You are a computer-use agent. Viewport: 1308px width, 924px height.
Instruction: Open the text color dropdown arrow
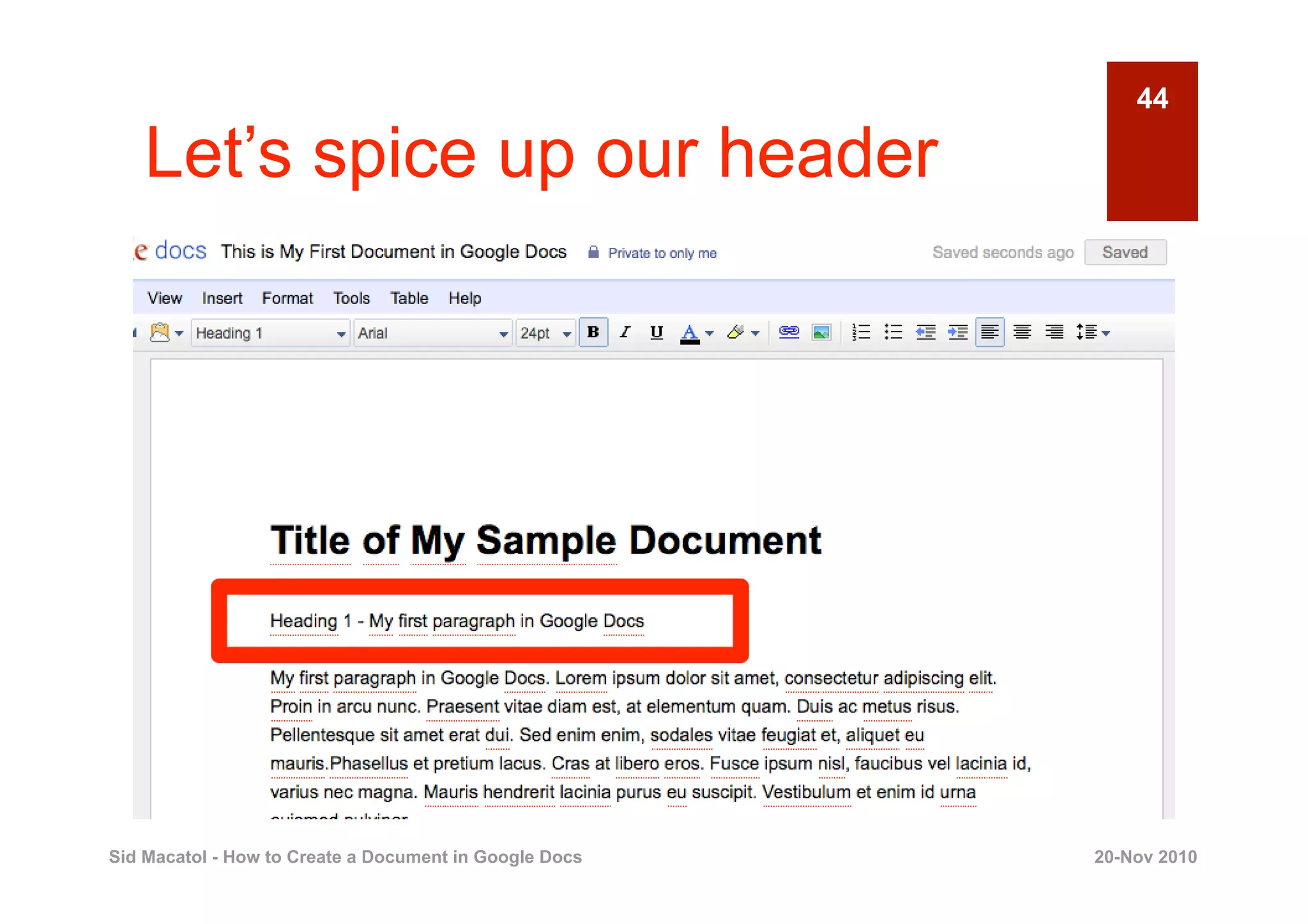tap(709, 333)
